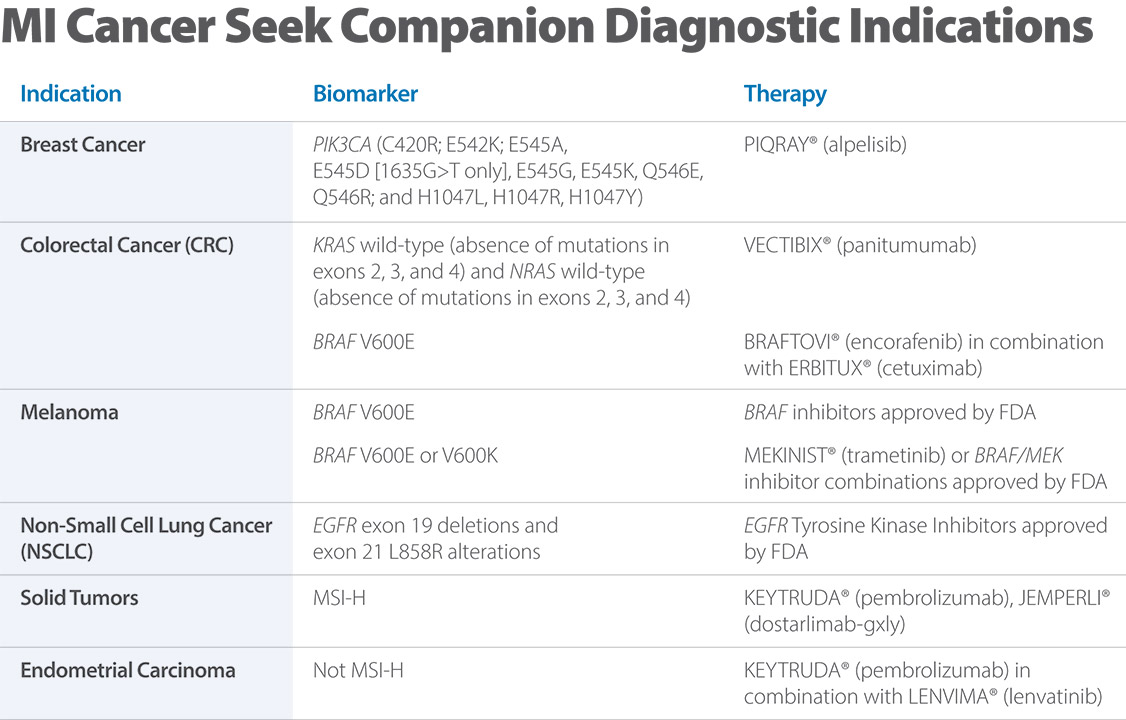Click the BRAF V600E or V600K biomarker
Image resolution: width=1126 pixels, height=720 pixels.
click(405, 456)
